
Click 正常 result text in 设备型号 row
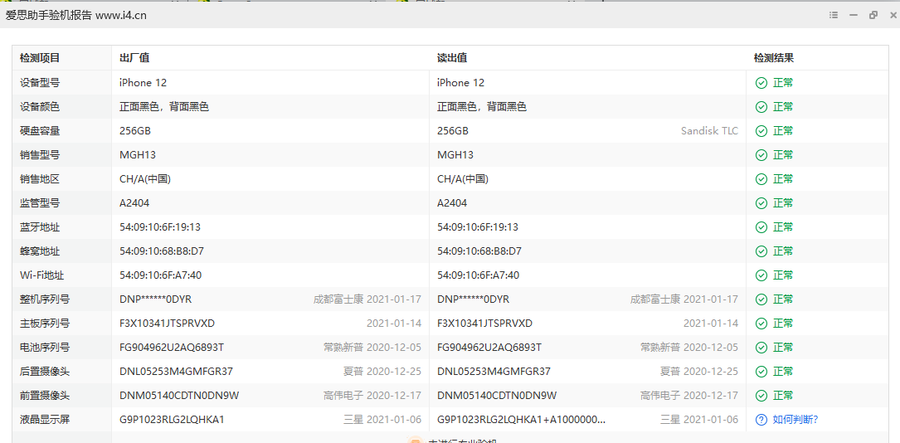tap(783, 83)
